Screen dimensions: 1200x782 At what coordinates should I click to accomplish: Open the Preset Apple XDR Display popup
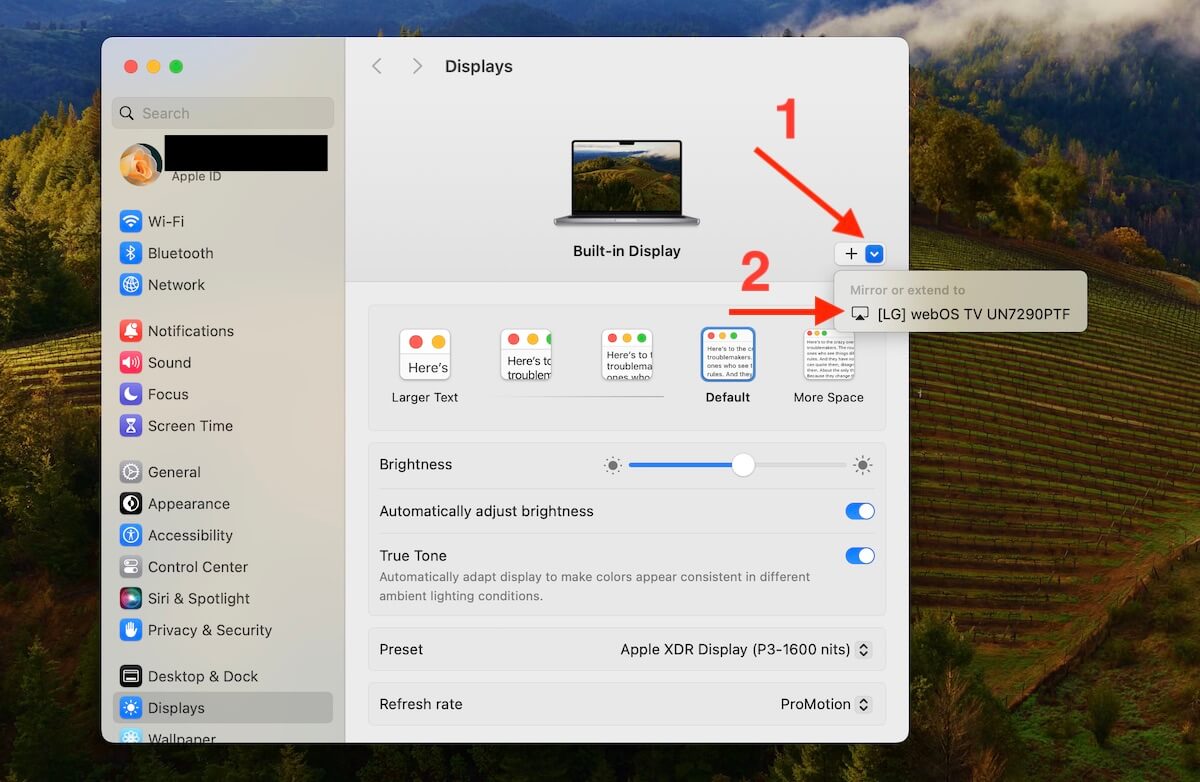746,650
